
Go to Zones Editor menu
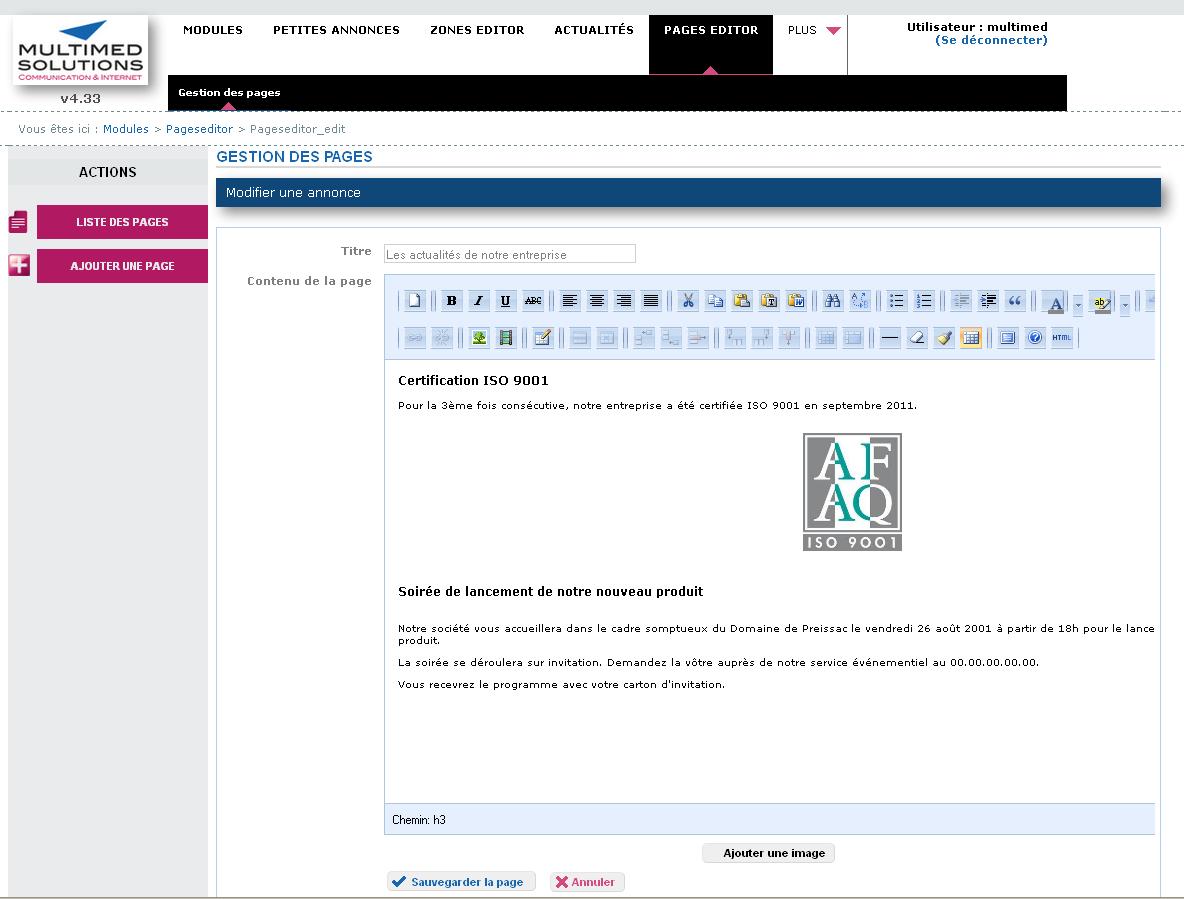coord(477,30)
